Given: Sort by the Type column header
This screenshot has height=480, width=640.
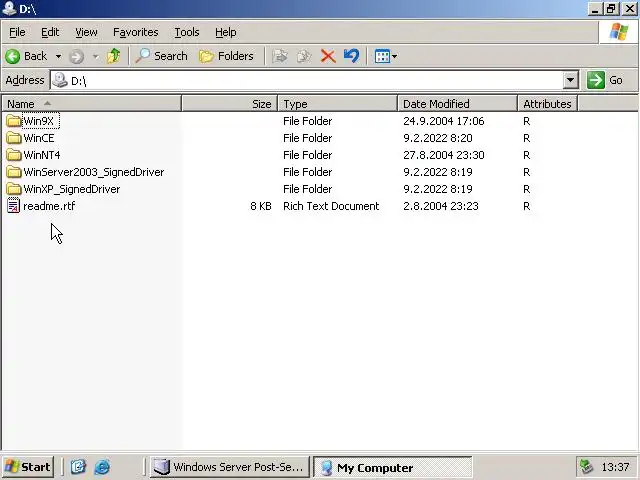Looking at the screenshot, I should point(338,104).
